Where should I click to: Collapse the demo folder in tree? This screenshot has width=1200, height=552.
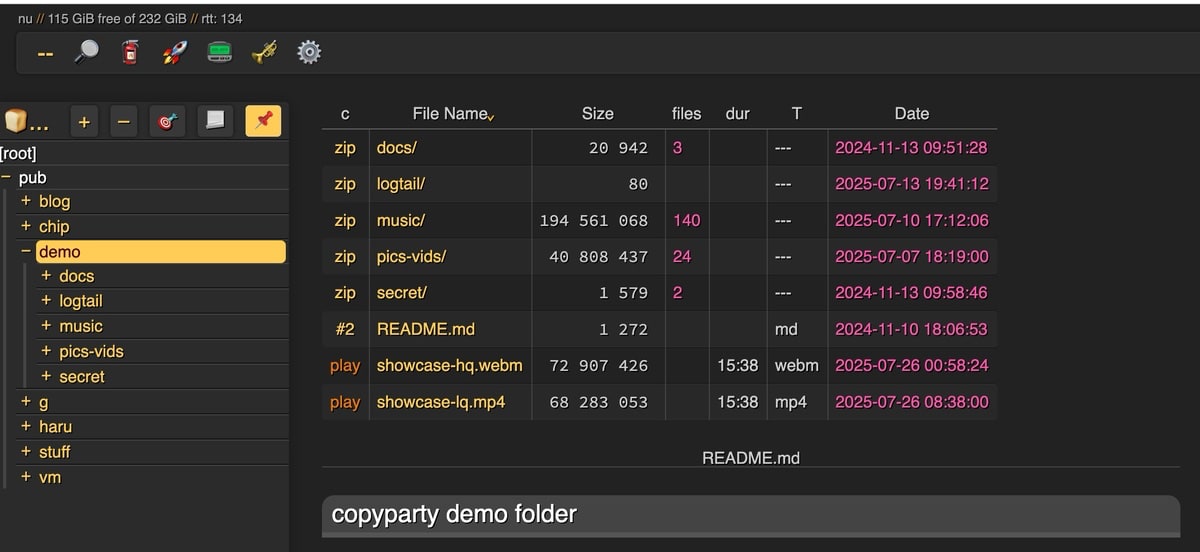pyautogui.click(x=26, y=252)
